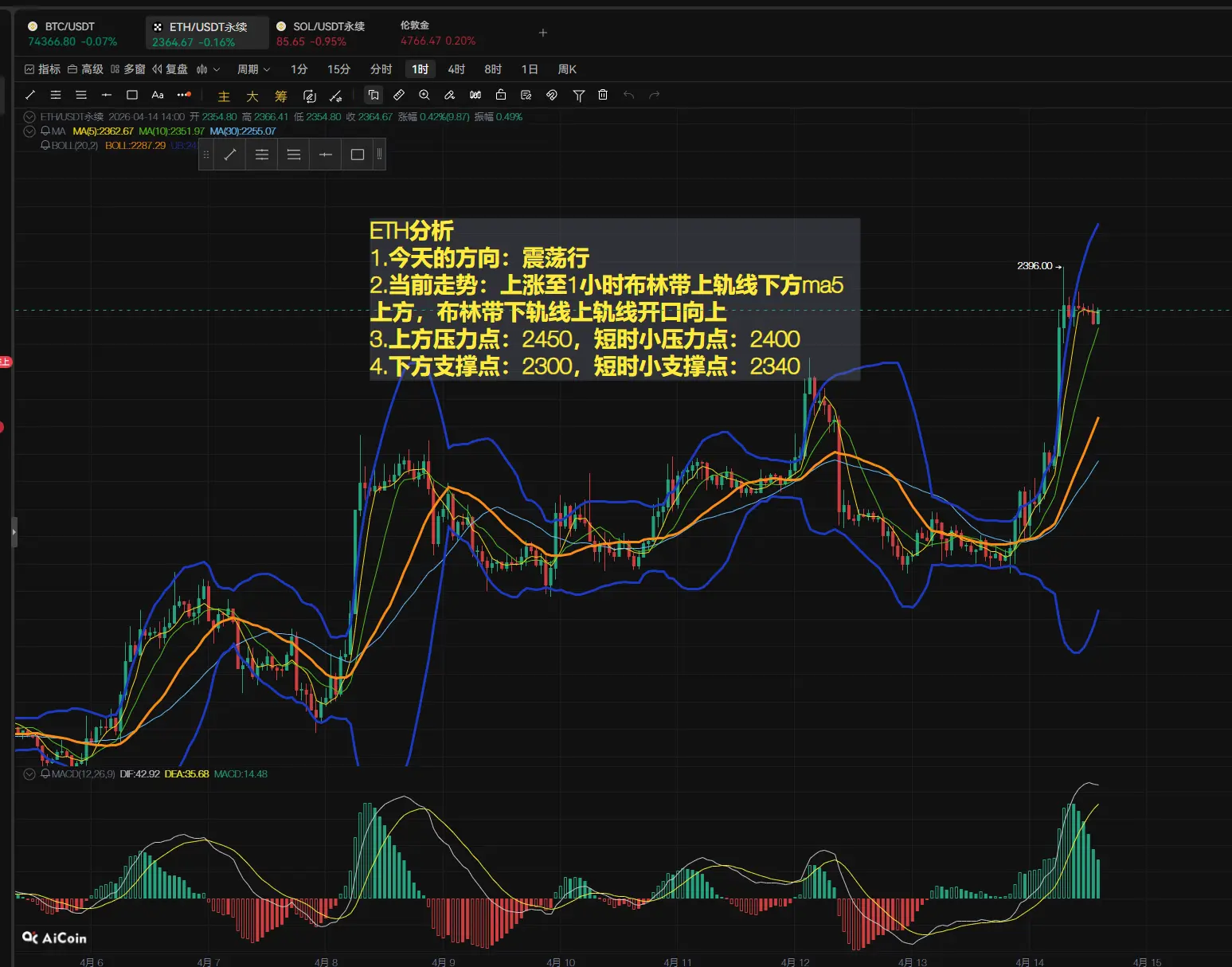
Task: Pick the rectangle tool in the floating toolbar
Action: pos(358,155)
